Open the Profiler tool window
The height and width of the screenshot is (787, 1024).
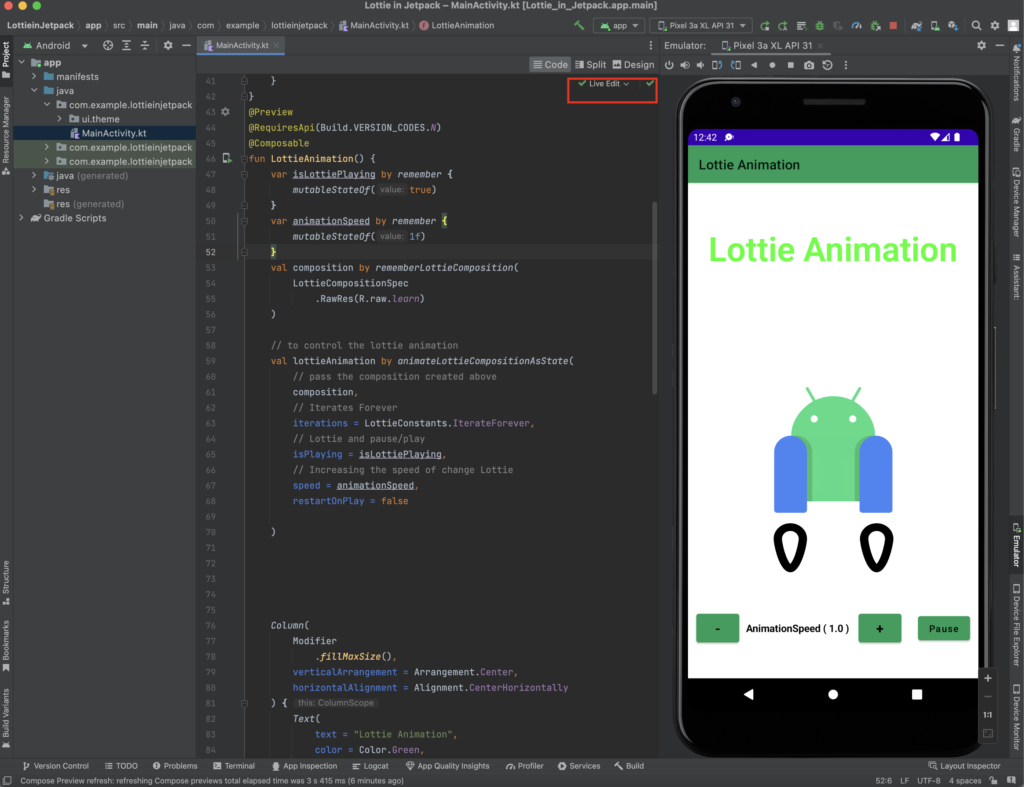point(524,766)
